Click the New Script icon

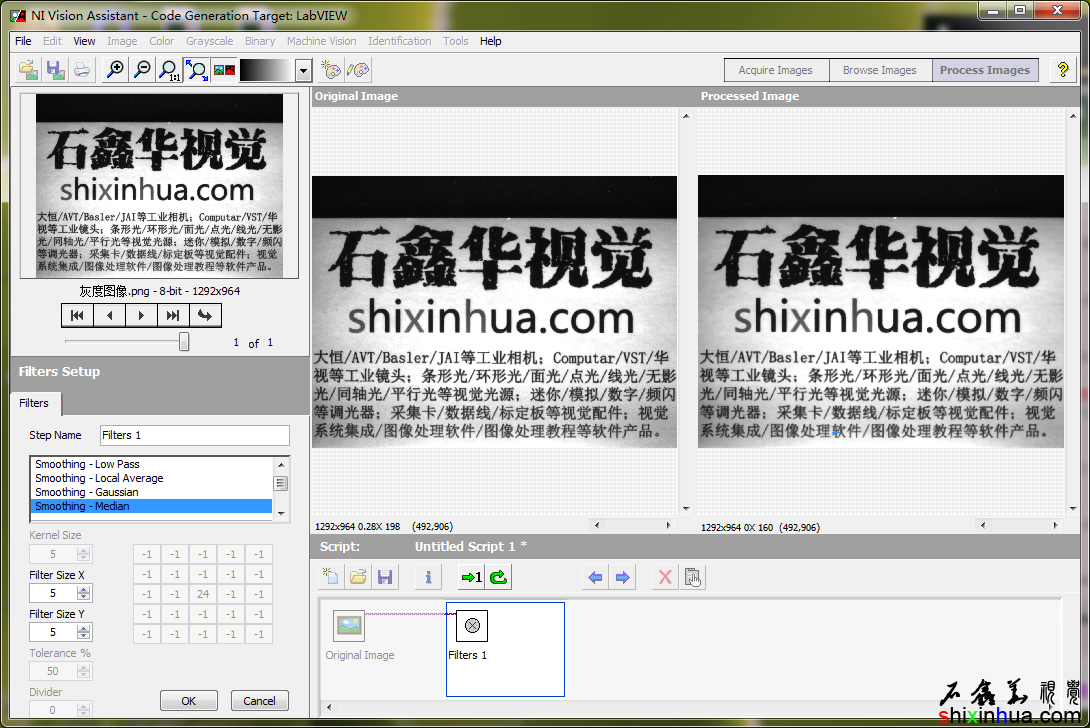[330, 577]
